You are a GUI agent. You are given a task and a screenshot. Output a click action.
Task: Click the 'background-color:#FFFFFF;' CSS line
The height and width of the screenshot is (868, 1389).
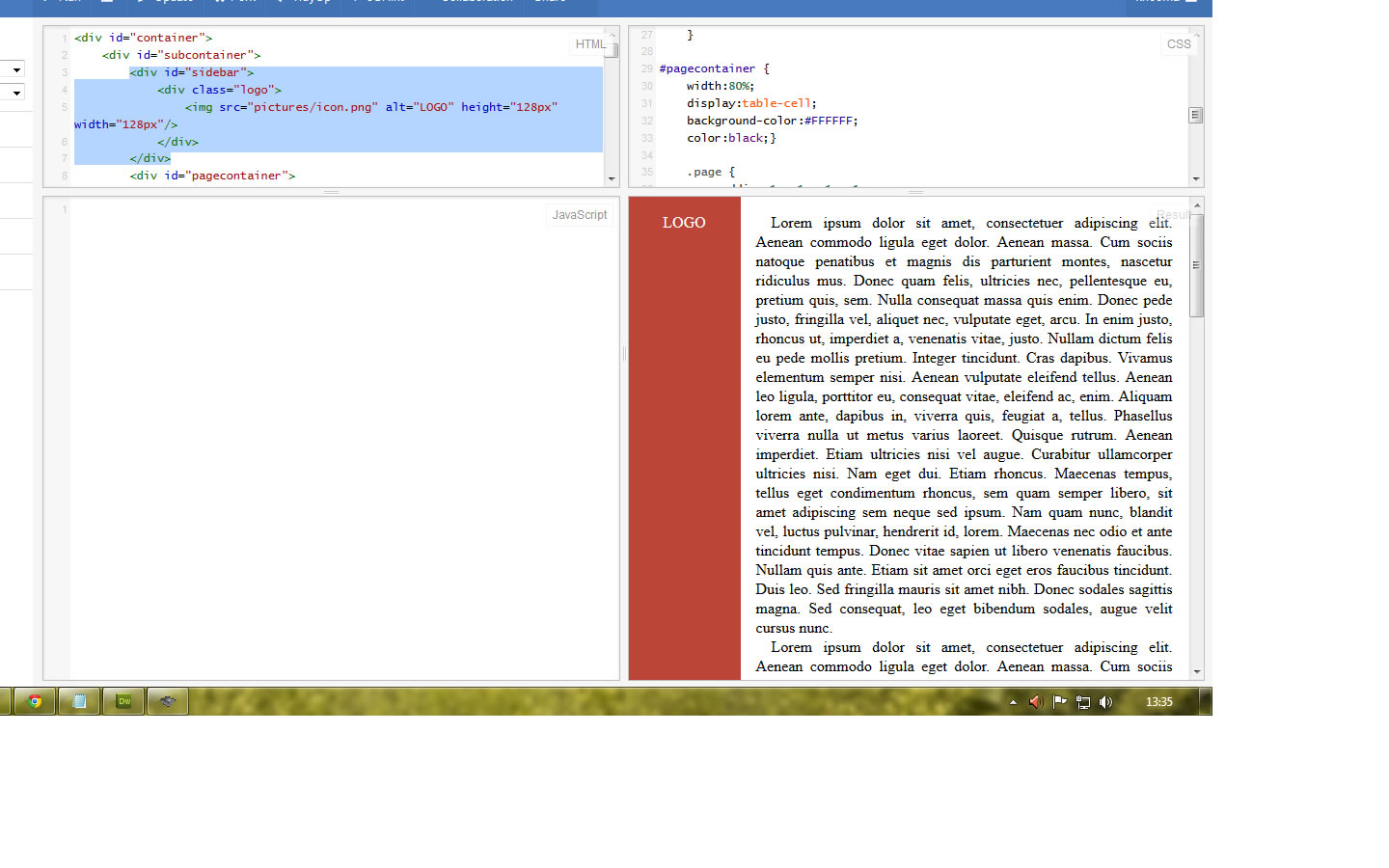(x=773, y=121)
